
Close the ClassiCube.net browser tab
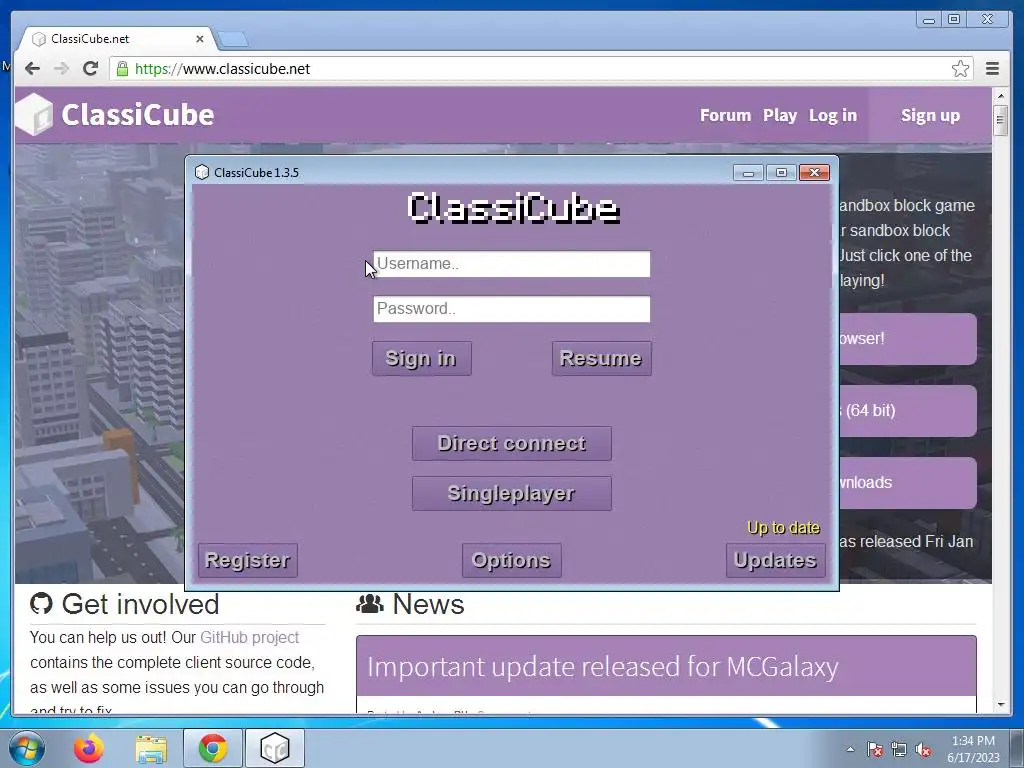(200, 39)
